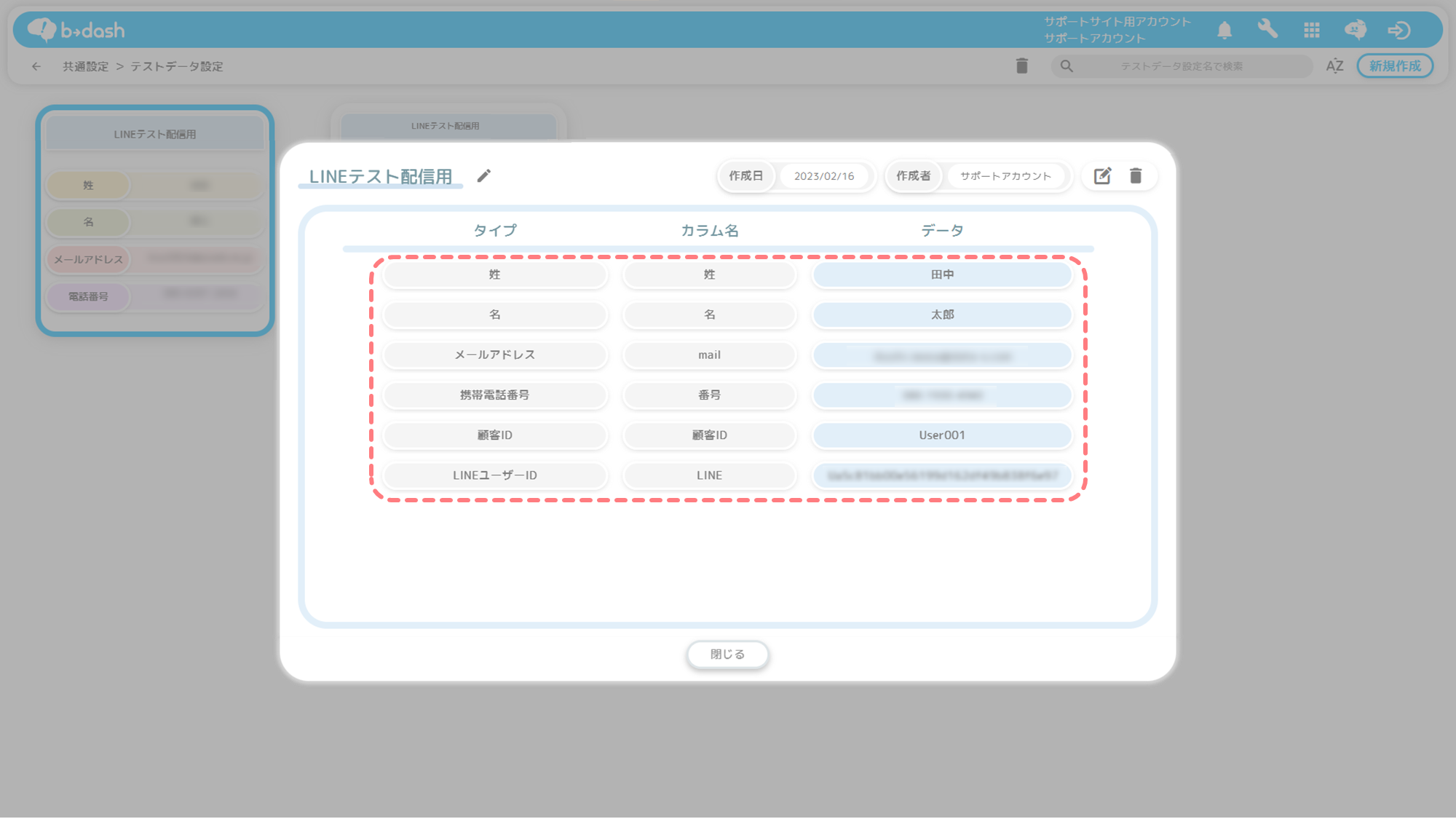Open the notification bell
This screenshot has width=1456, height=819.
[1224, 30]
